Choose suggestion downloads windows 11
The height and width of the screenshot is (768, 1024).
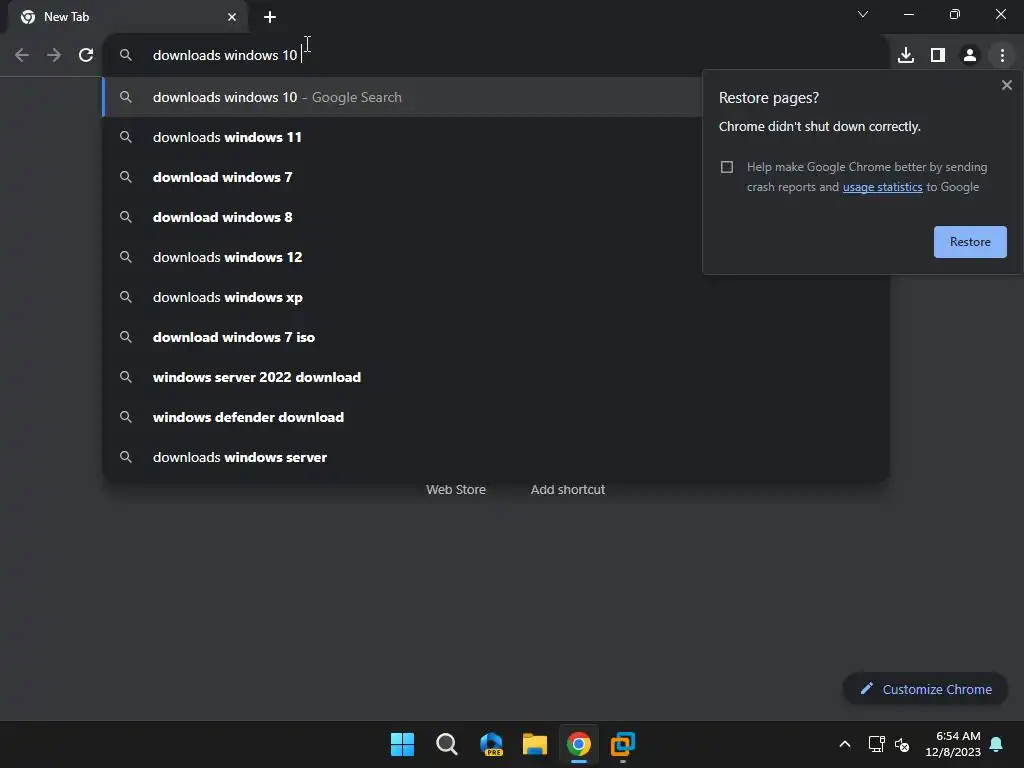click(x=402, y=137)
